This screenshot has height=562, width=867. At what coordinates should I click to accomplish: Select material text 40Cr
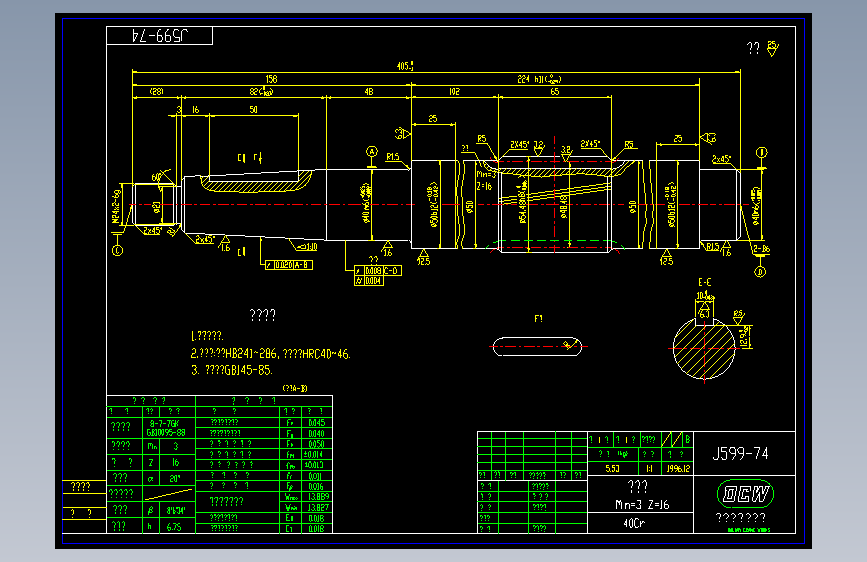634,523
